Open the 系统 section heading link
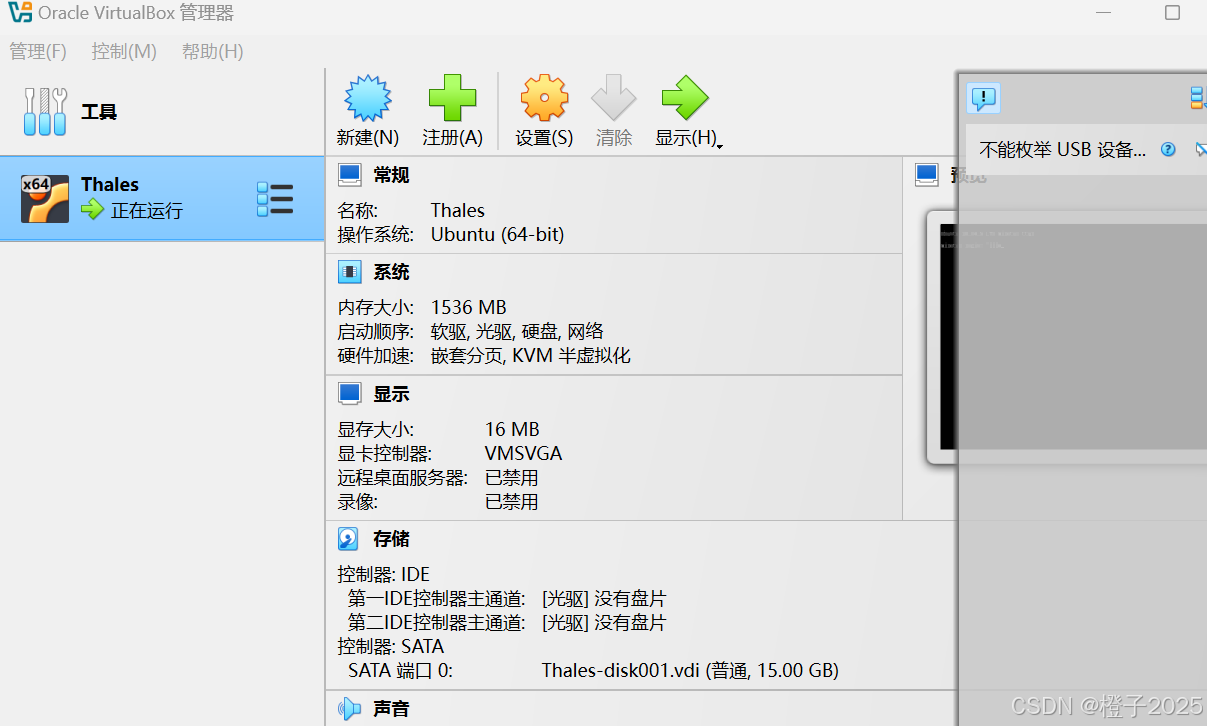Viewport: 1207px width, 726px height. point(391,272)
